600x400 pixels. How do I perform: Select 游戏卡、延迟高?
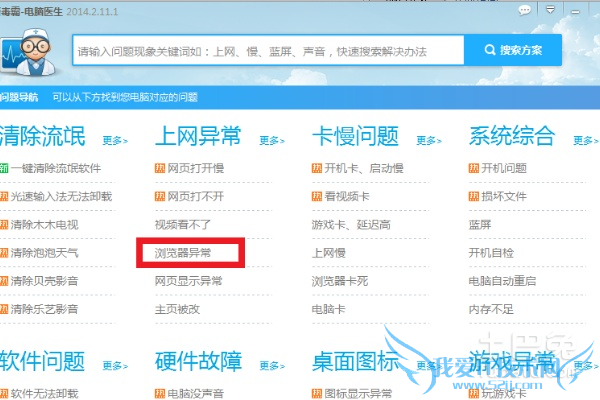[x=351, y=225]
